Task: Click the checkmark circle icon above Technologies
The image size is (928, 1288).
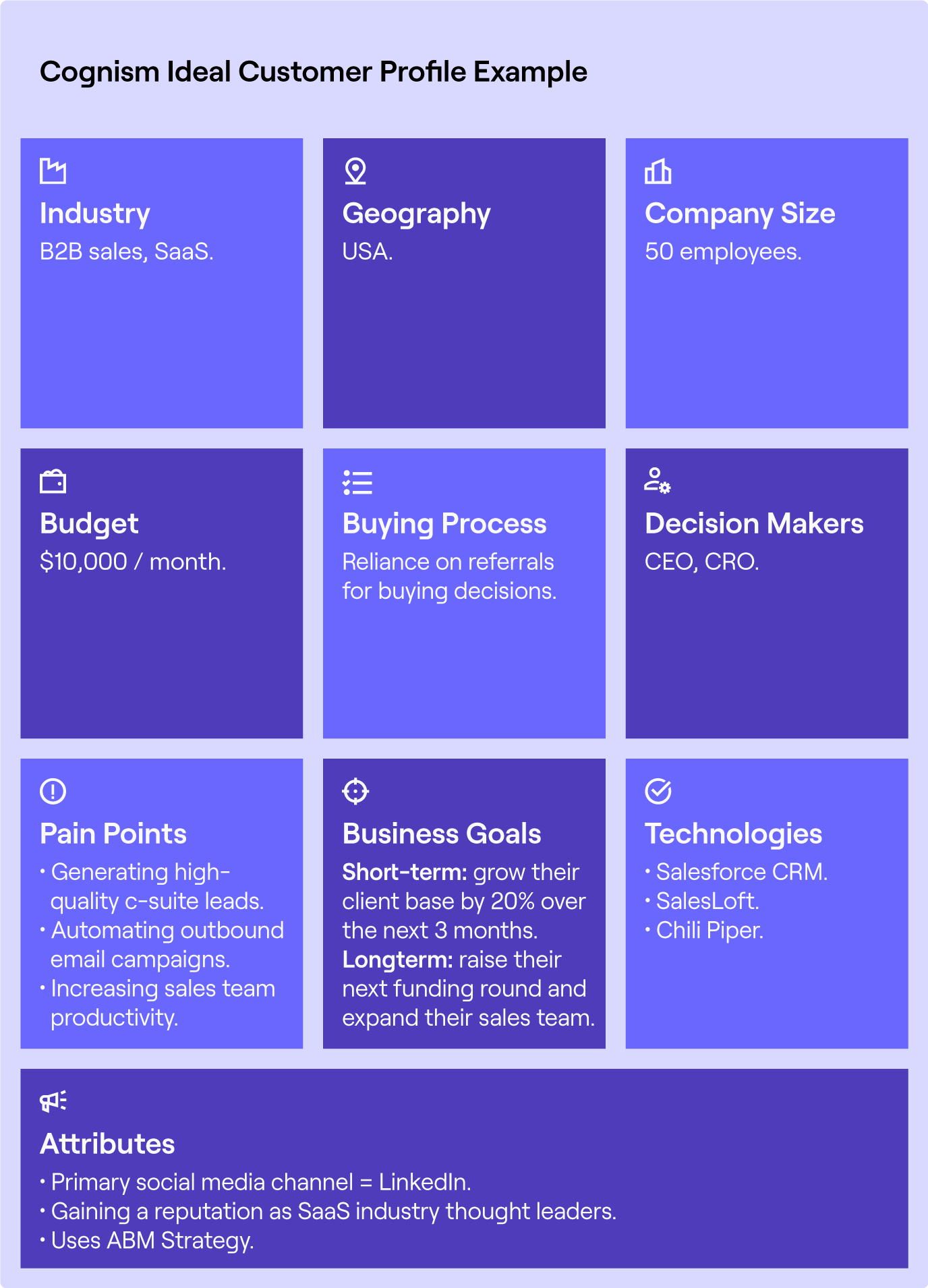Action: tap(658, 791)
